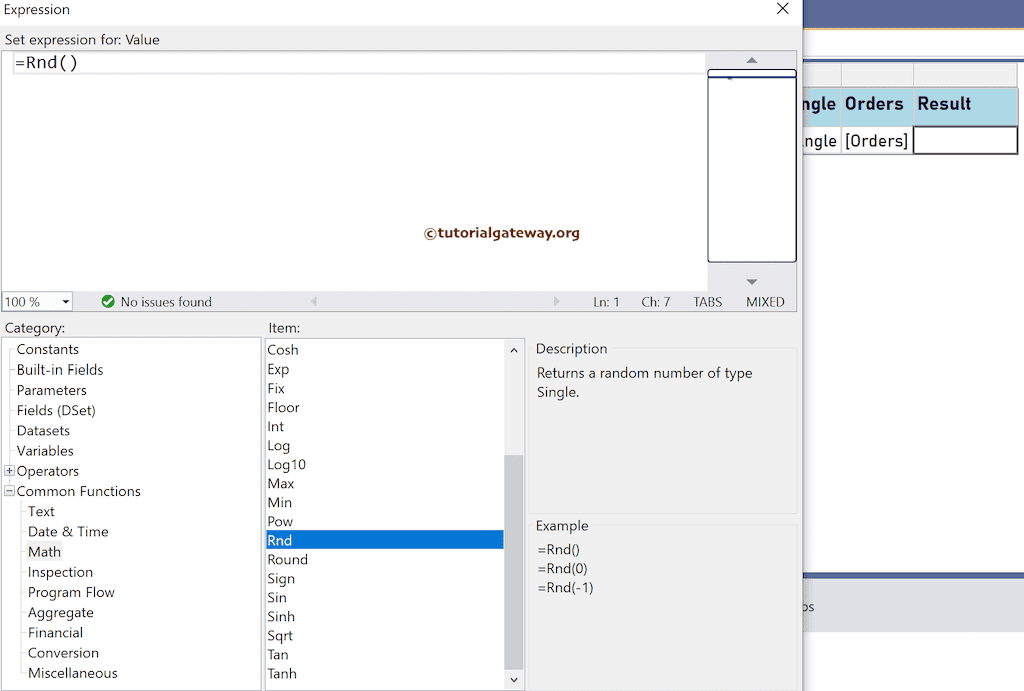Expand the Operators category
This screenshot has height=691, width=1024.
point(8,471)
